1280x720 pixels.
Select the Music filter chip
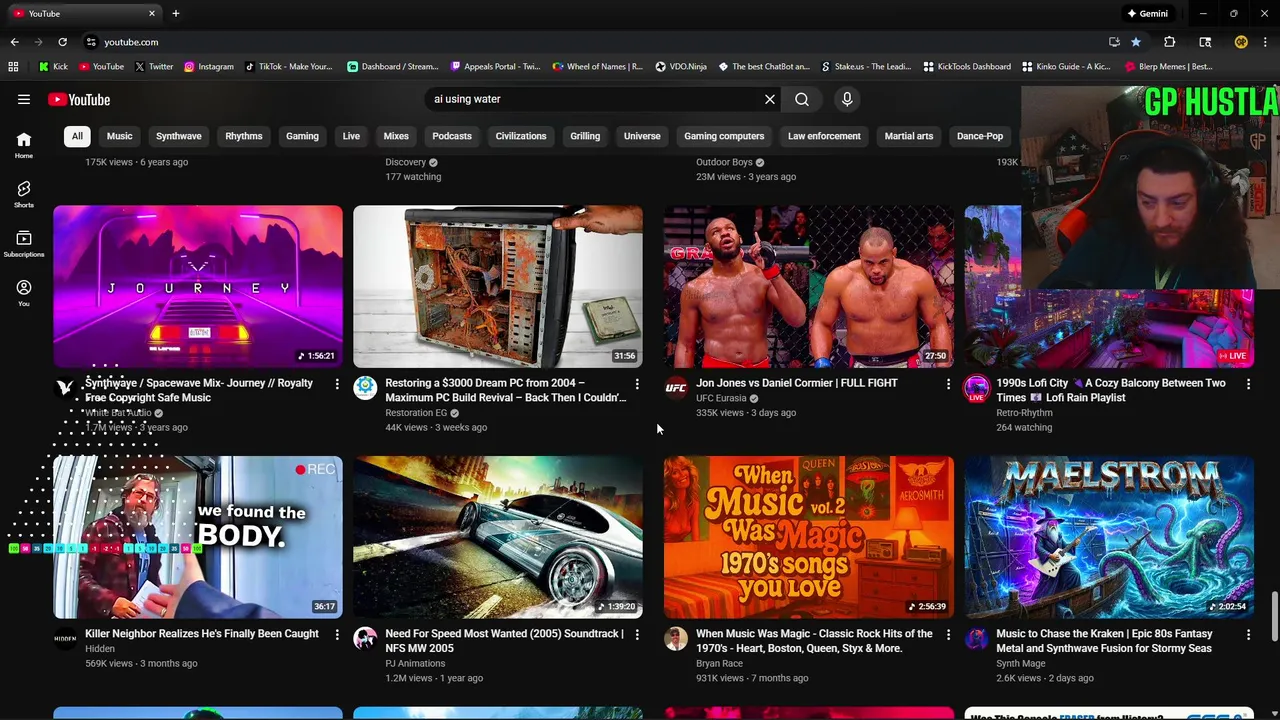(119, 136)
